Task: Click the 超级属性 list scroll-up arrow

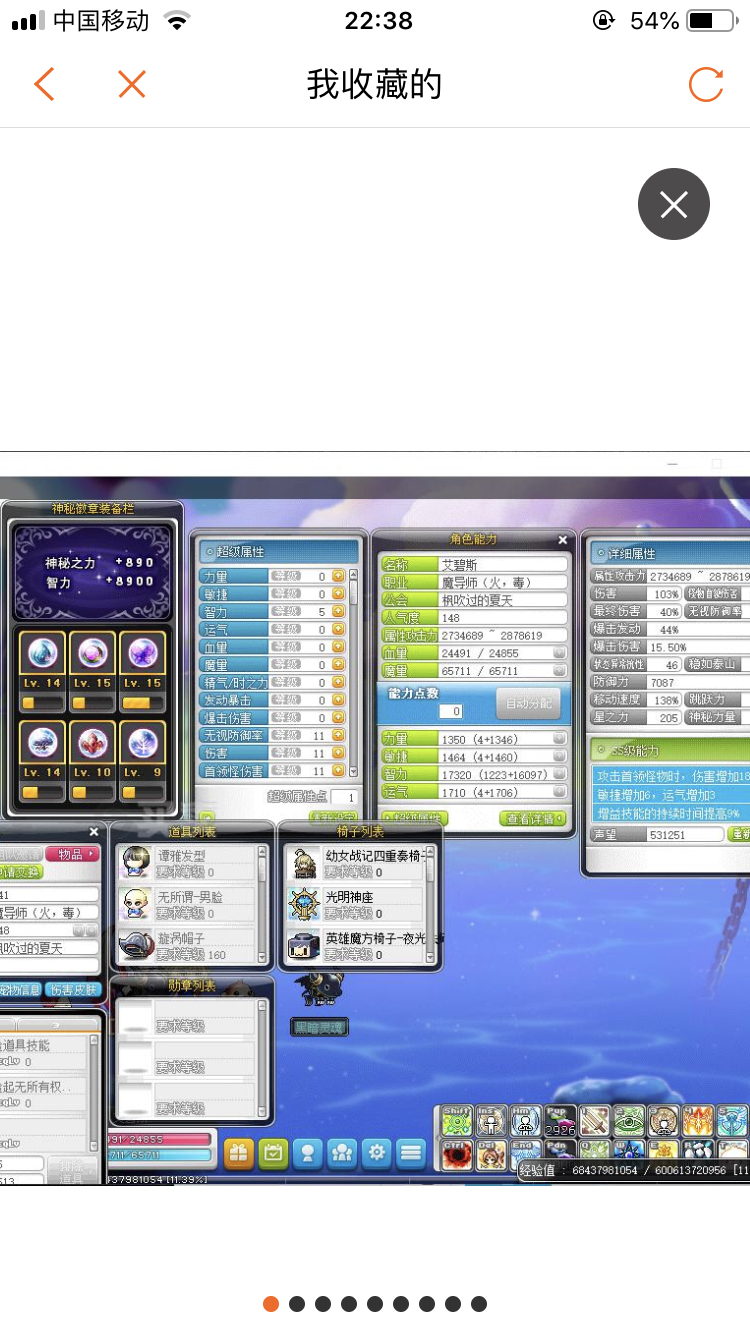Action: click(x=353, y=574)
